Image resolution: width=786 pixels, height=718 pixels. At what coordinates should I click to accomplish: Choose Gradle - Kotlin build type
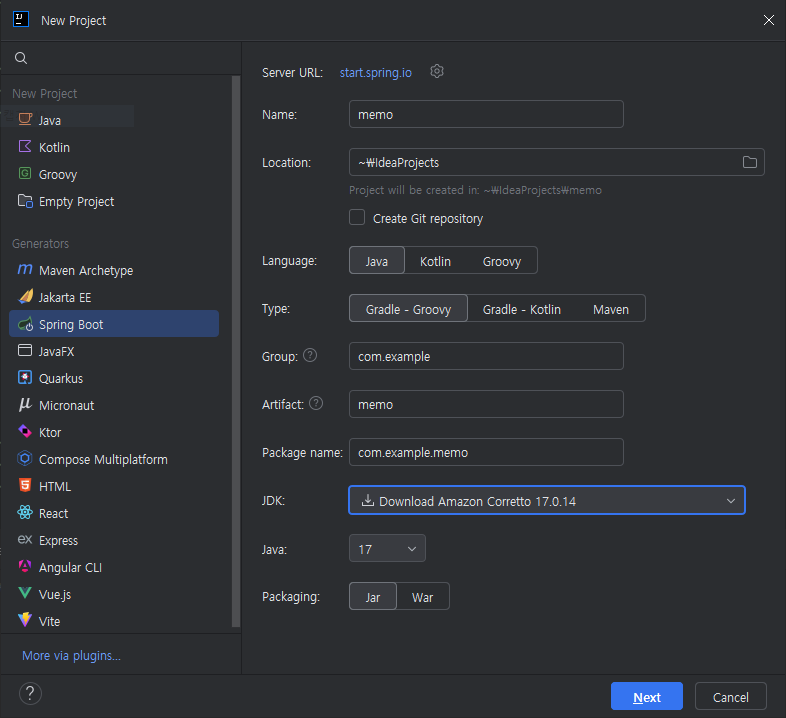521,309
